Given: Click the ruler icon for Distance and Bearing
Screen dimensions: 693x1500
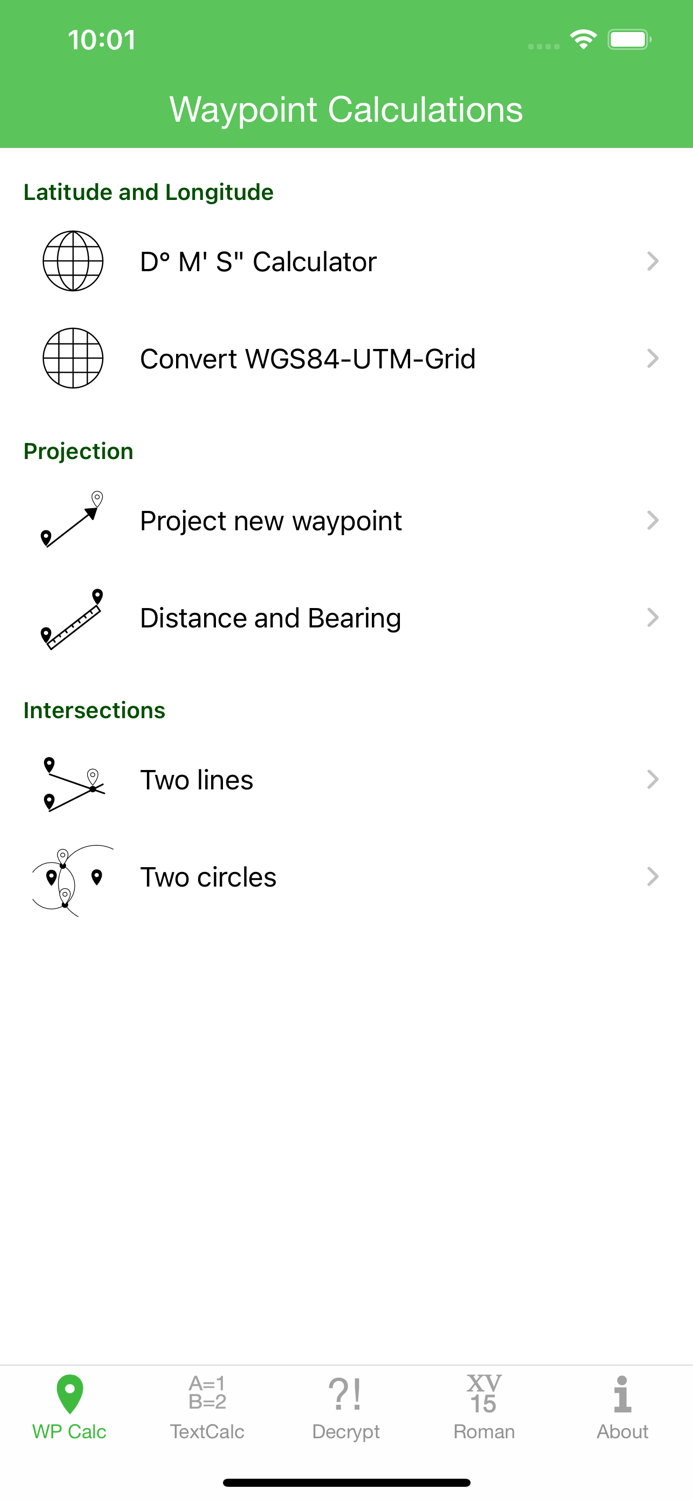Looking at the screenshot, I should [72, 617].
